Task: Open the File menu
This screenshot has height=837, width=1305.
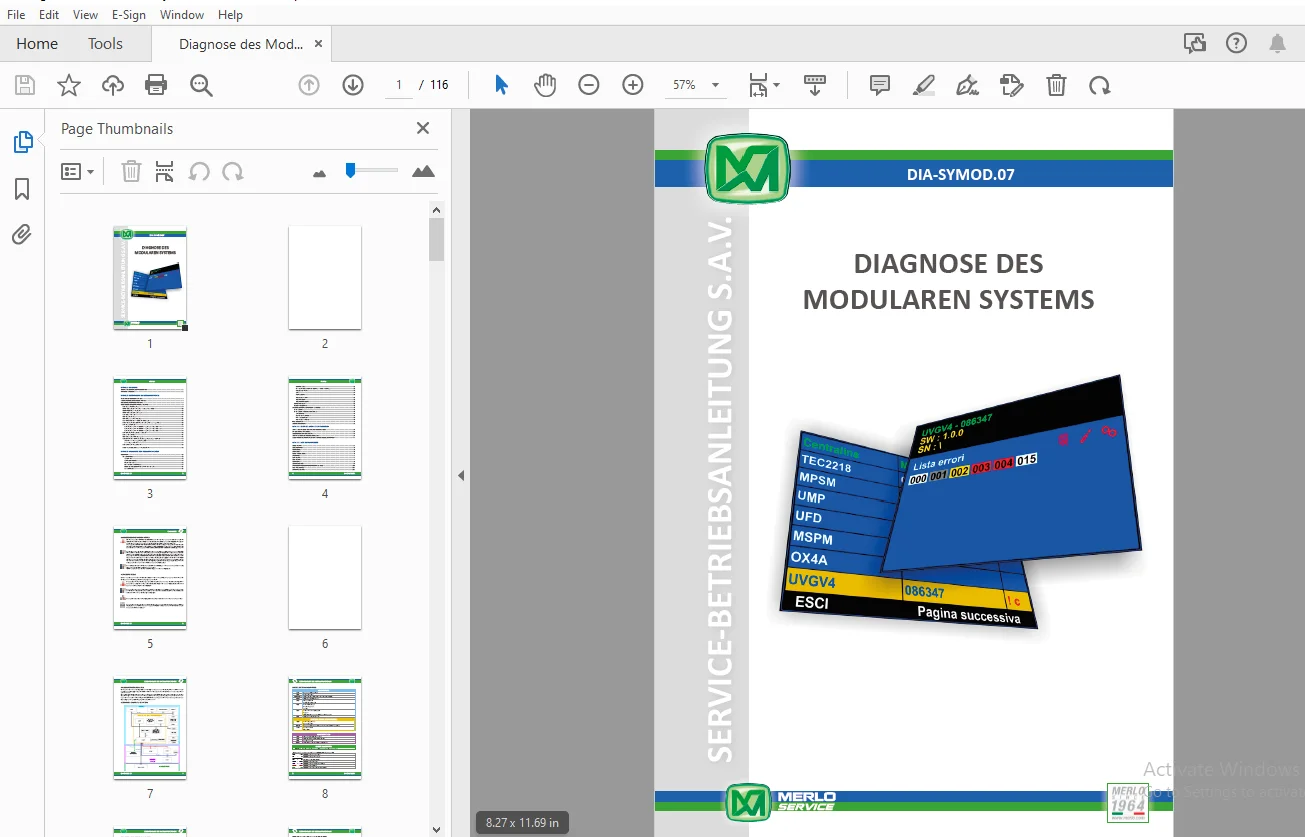Action: (16, 15)
